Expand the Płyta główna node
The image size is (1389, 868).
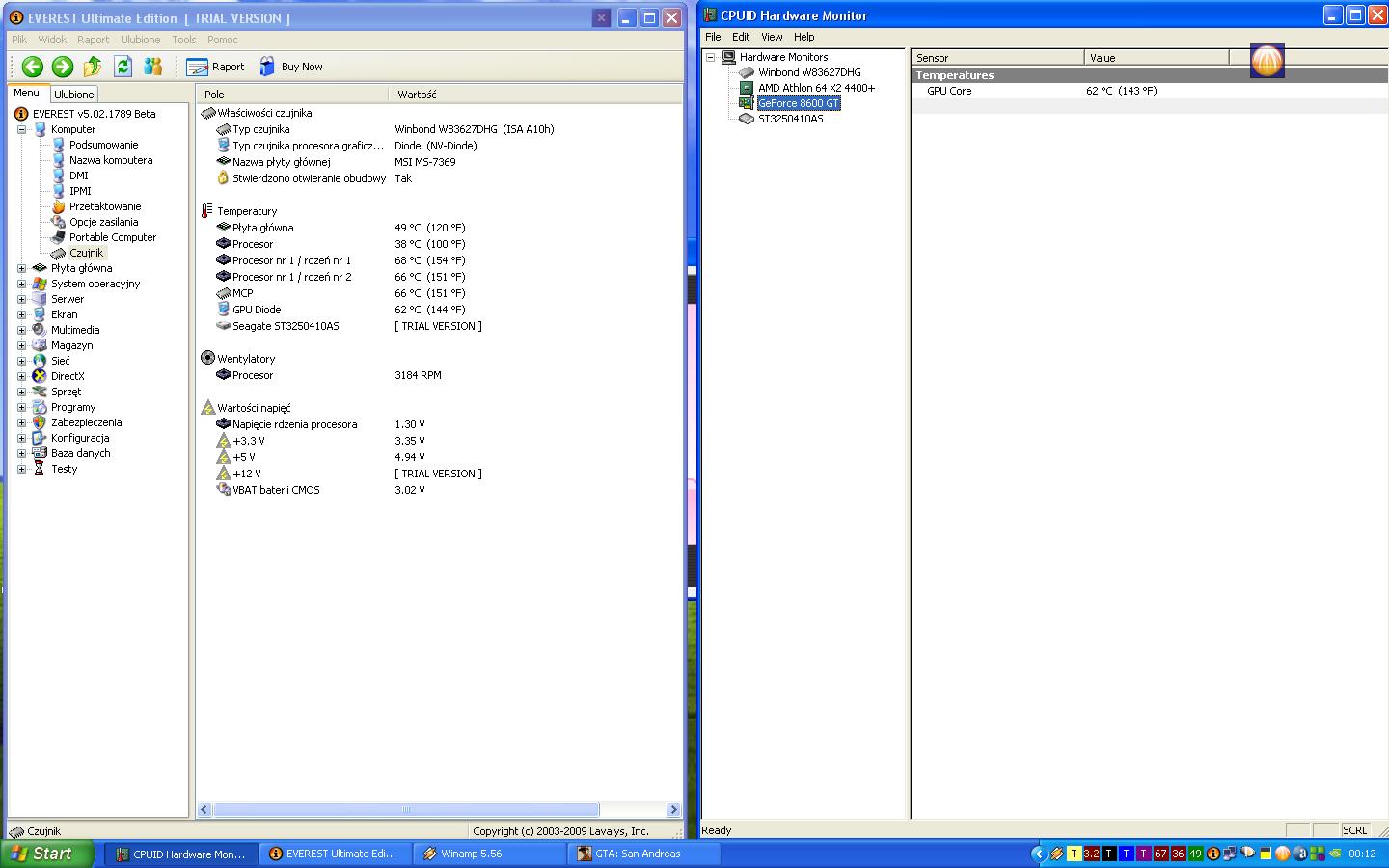(22, 268)
